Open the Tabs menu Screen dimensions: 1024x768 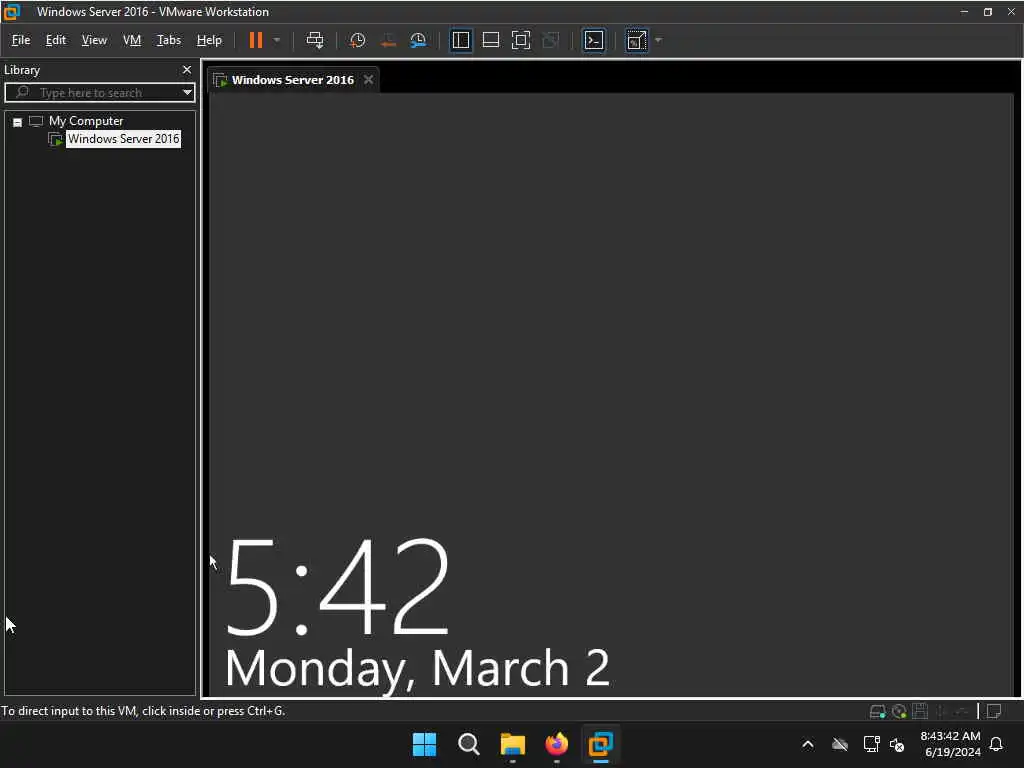(x=168, y=40)
